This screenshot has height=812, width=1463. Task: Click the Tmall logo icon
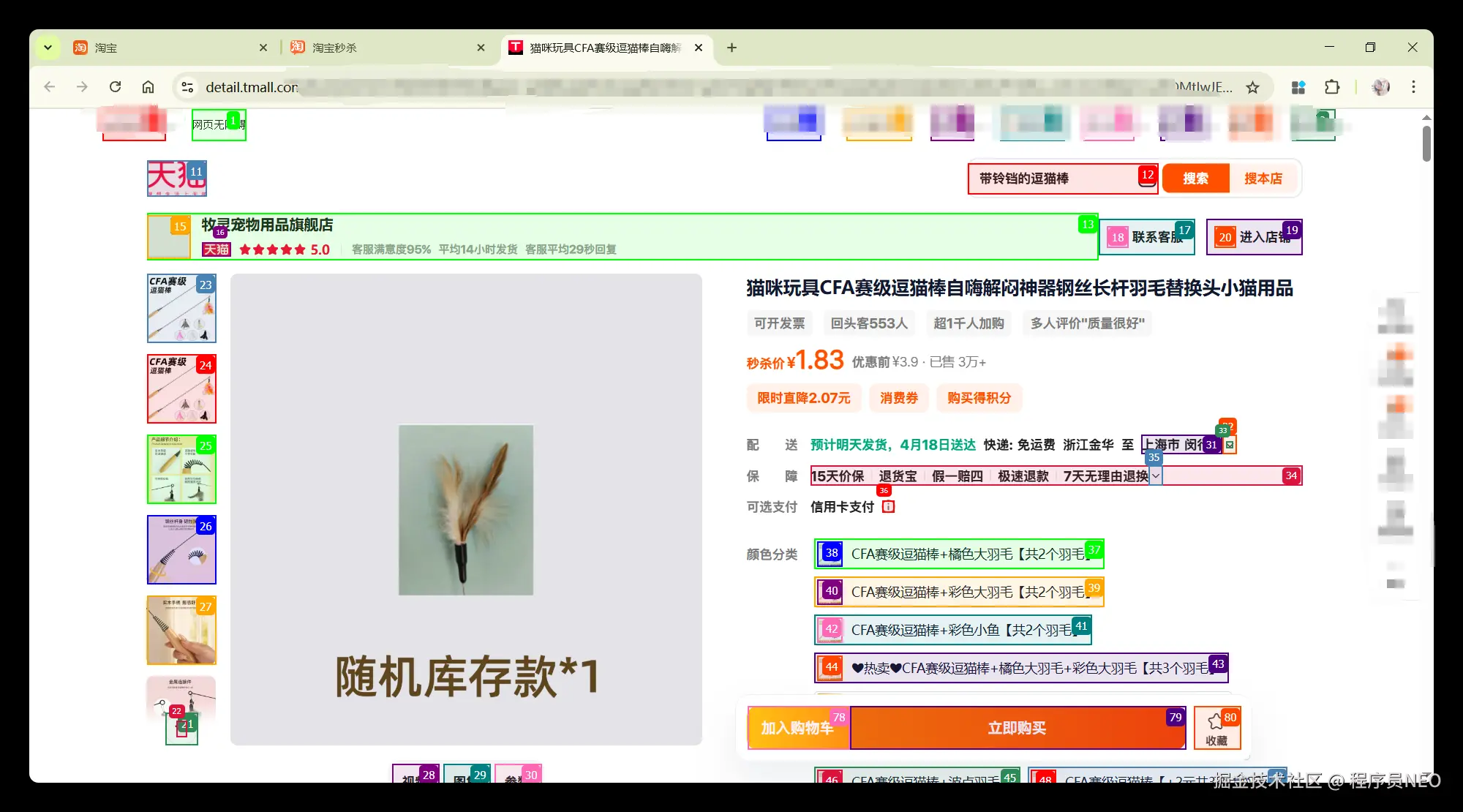[x=176, y=178]
